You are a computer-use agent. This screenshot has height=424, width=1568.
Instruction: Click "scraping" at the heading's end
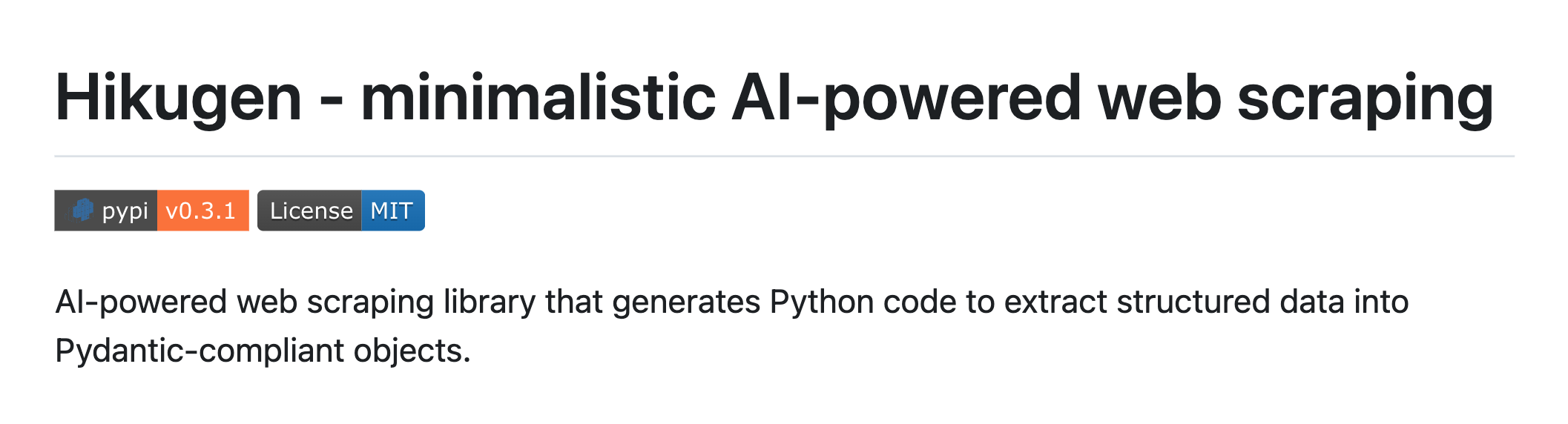[x=1365, y=98]
